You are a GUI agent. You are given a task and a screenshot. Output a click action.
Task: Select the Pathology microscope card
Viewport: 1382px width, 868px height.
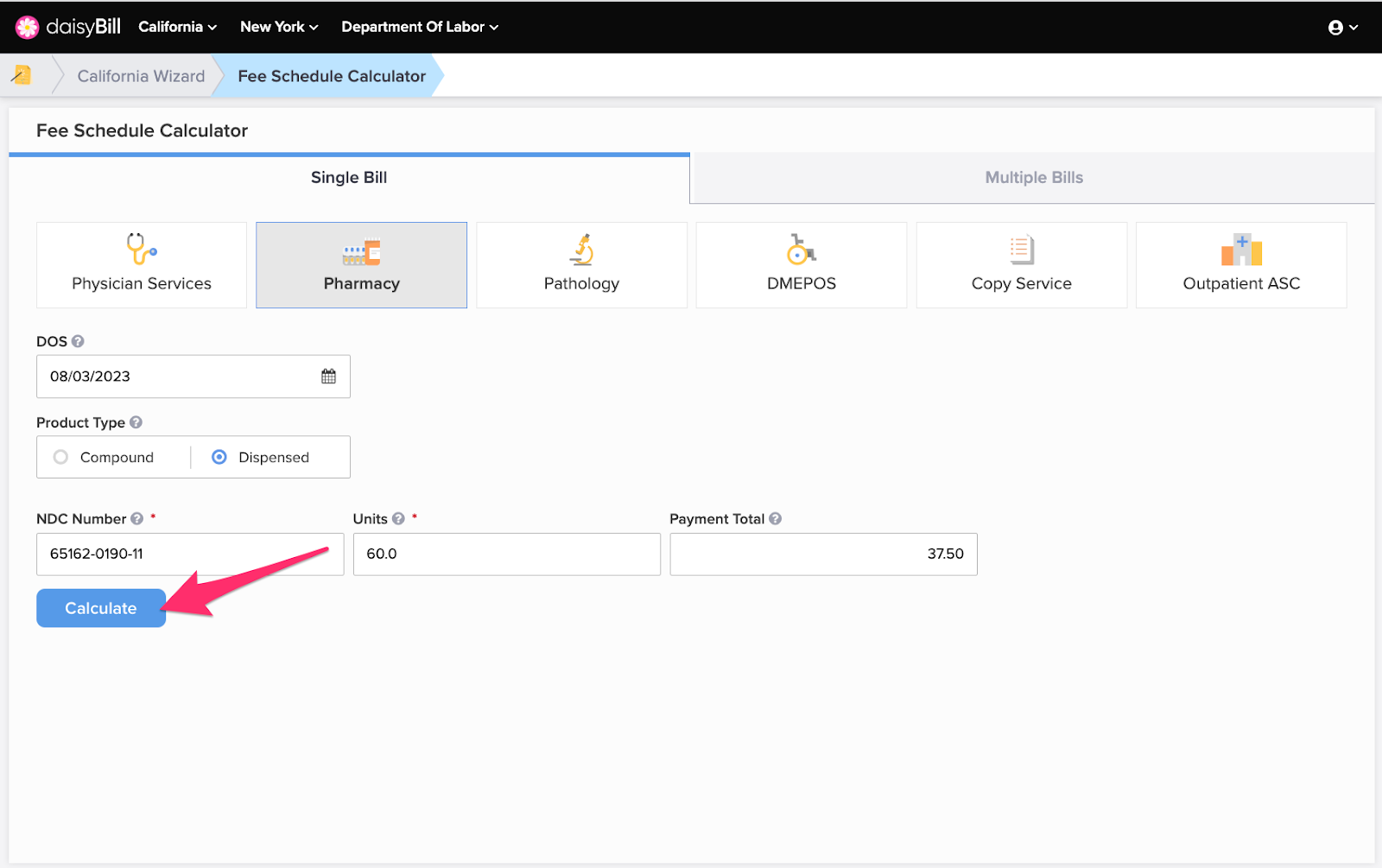(x=581, y=265)
